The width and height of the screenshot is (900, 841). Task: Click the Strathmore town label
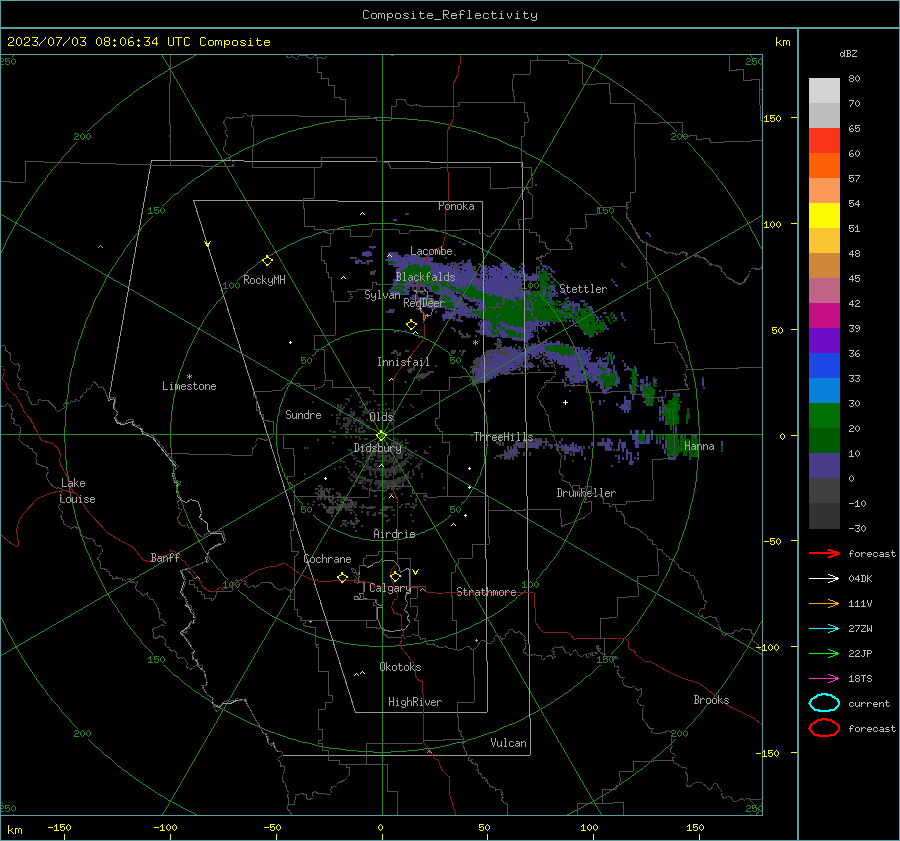(x=486, y=592)
